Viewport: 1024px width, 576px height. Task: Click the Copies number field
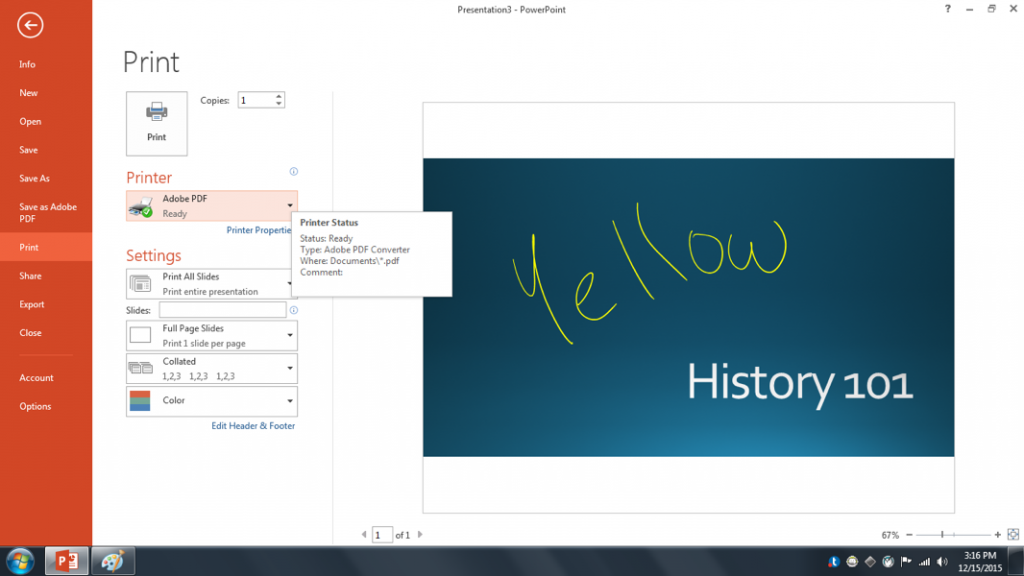coord(256,100)
